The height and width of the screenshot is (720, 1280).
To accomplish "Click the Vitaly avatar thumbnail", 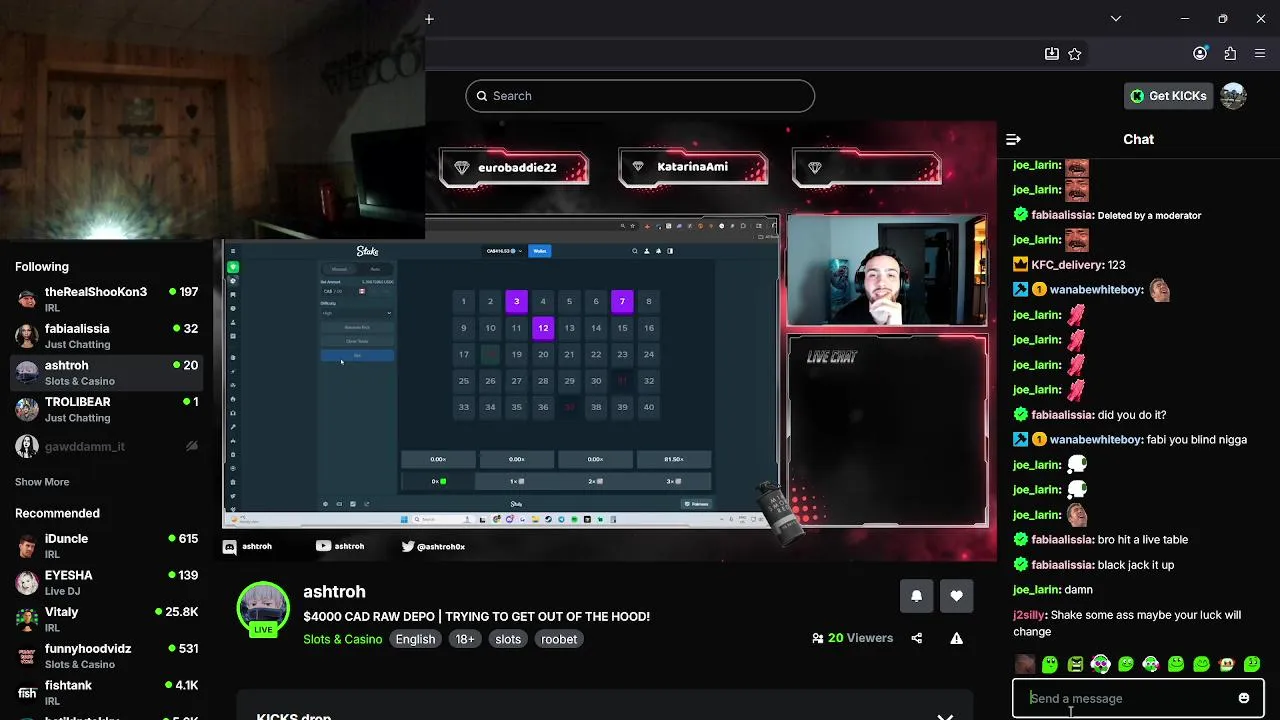I will [27, 619].
